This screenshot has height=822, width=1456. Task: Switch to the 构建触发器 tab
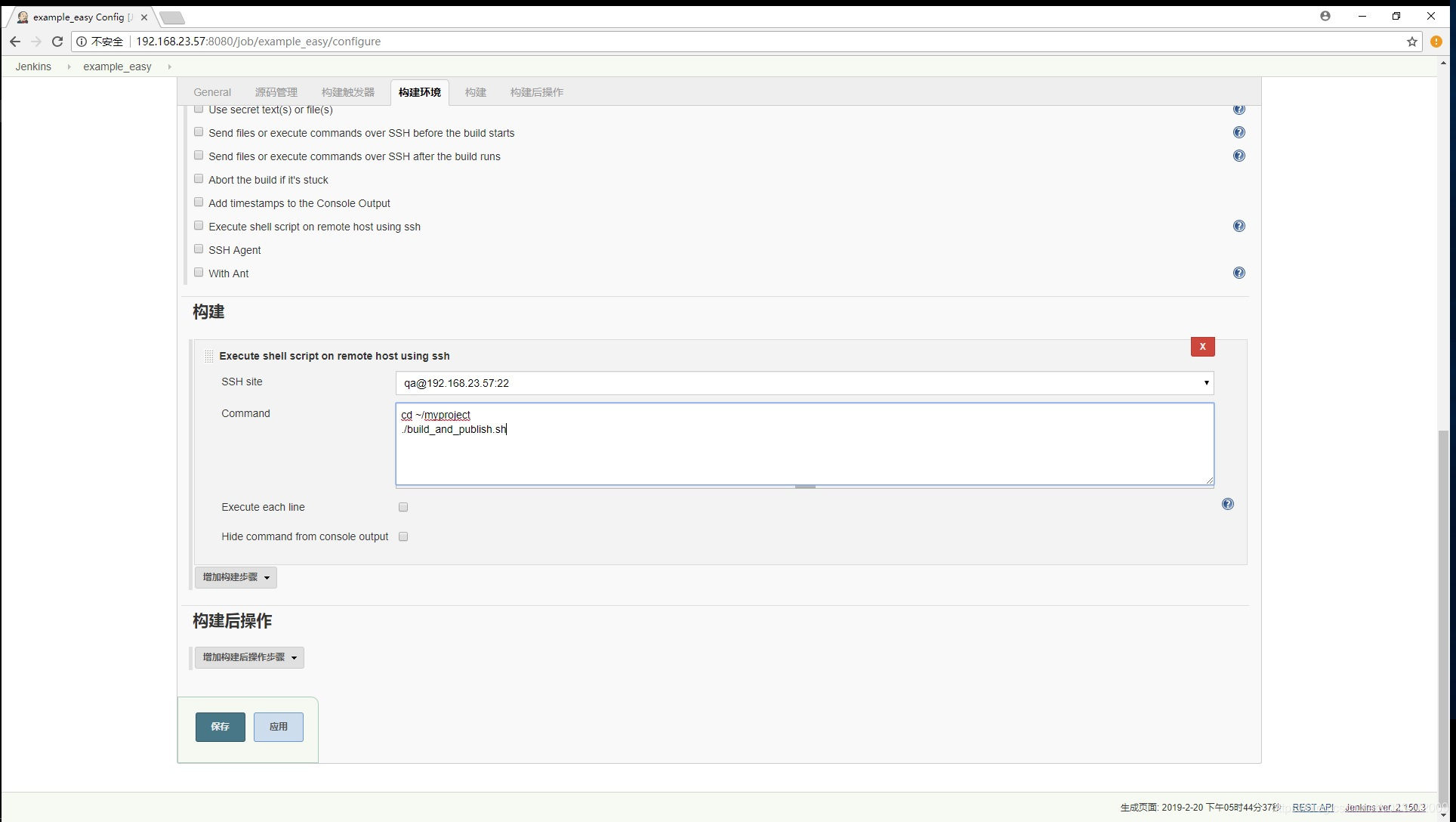pyautogui.click(x=348, y=92)
